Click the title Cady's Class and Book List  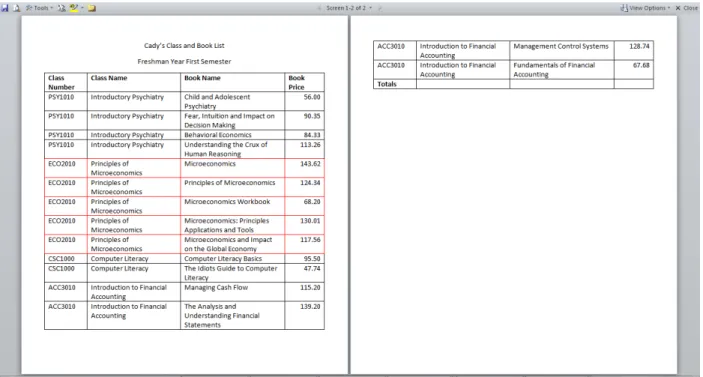[x=184, y=45]
